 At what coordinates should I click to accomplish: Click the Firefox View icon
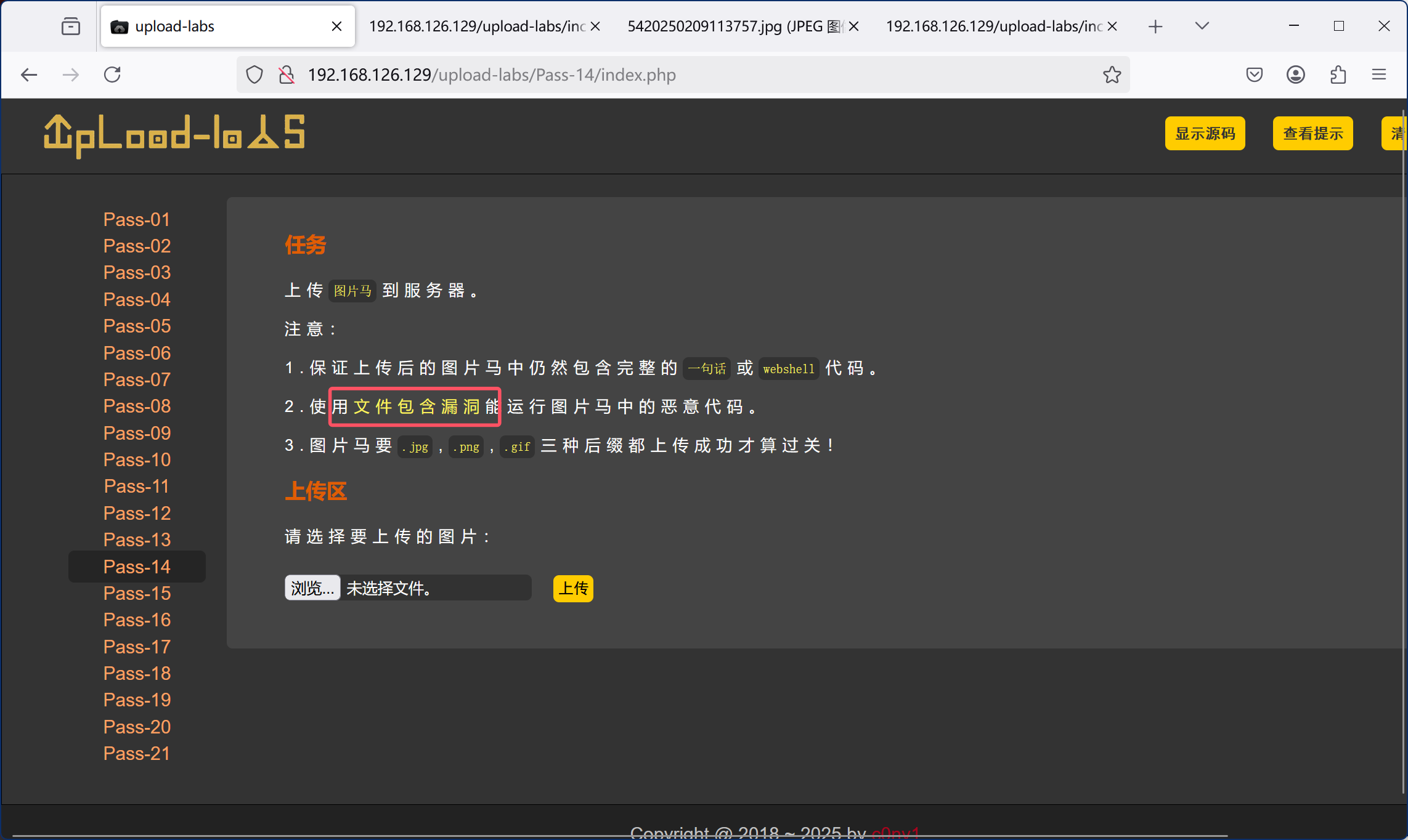click(x=71, y=26)
